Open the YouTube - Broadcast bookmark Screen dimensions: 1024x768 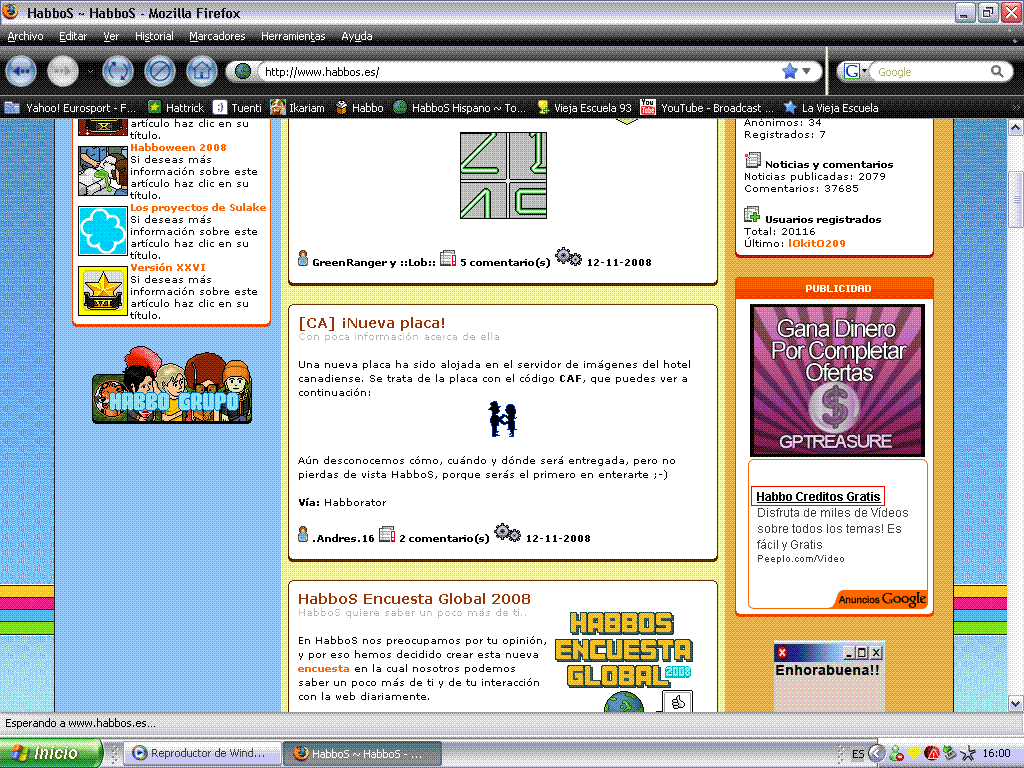point(706,108)
